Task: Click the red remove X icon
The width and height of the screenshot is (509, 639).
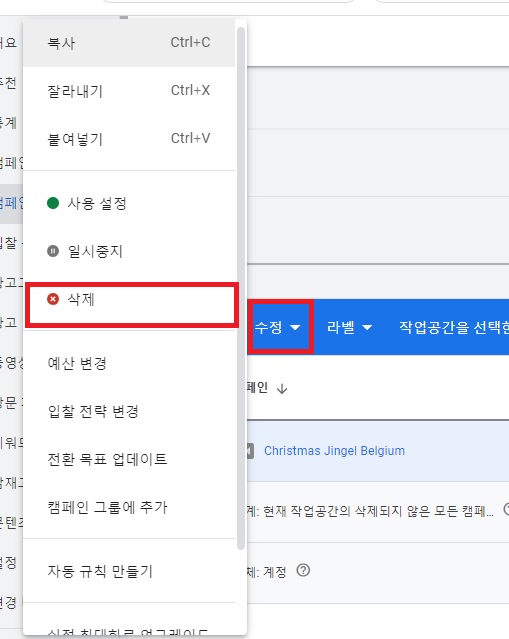Action: [x=53, y=299]
